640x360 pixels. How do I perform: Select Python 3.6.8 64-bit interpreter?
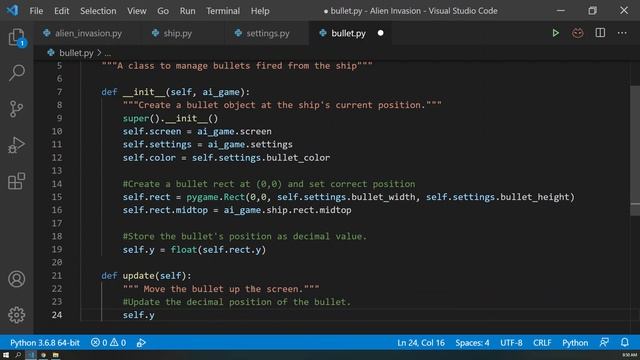point(45,342)
